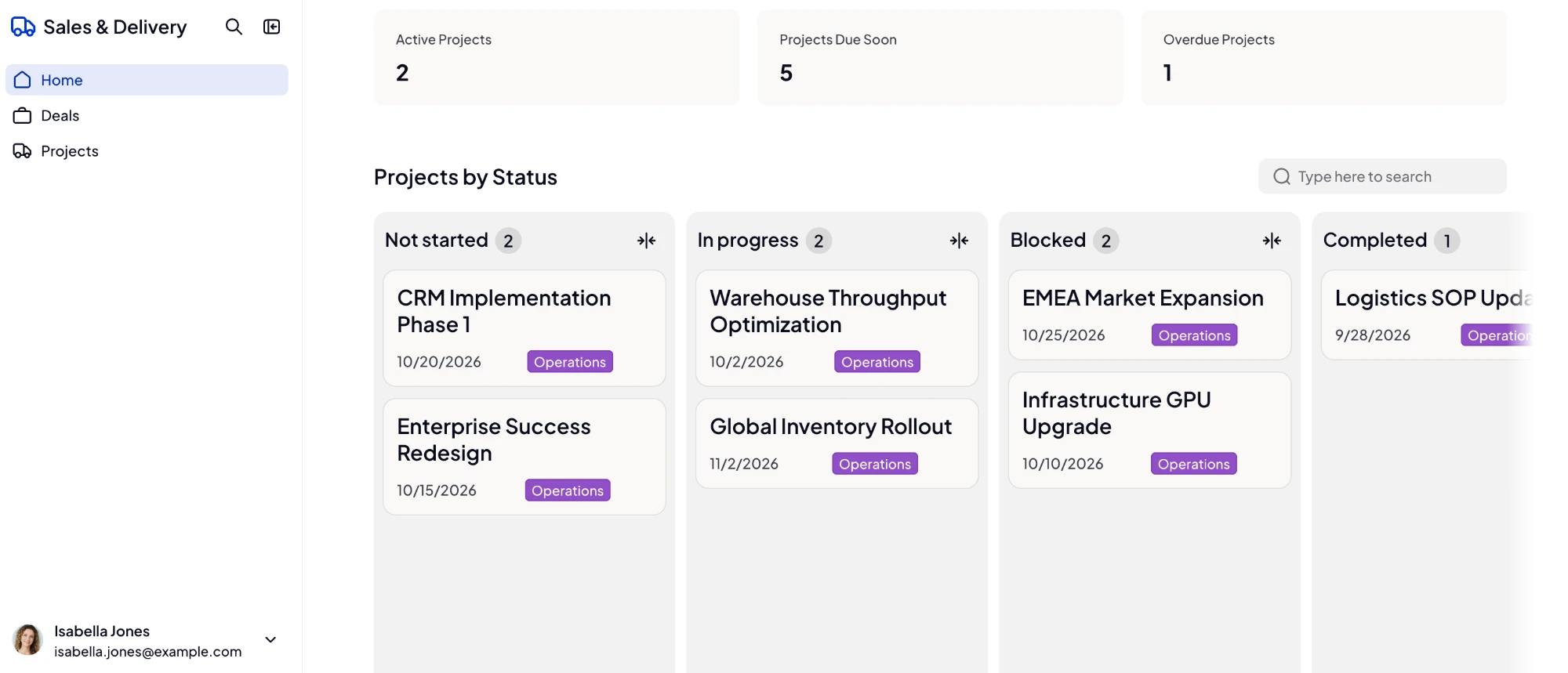Open CRM Implementation Phase 1 card
The height and width of the screenshot is (673, 1568).
click(524, 328)
